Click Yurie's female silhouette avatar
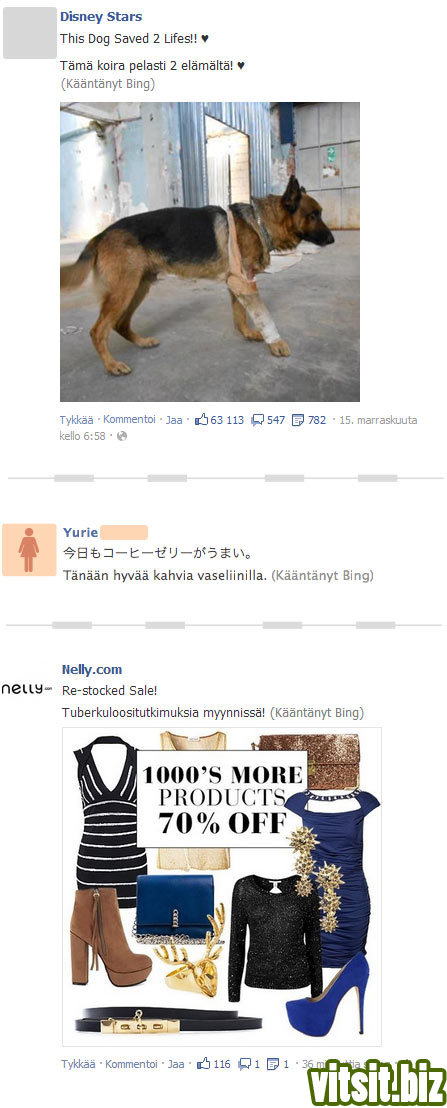 29,550
